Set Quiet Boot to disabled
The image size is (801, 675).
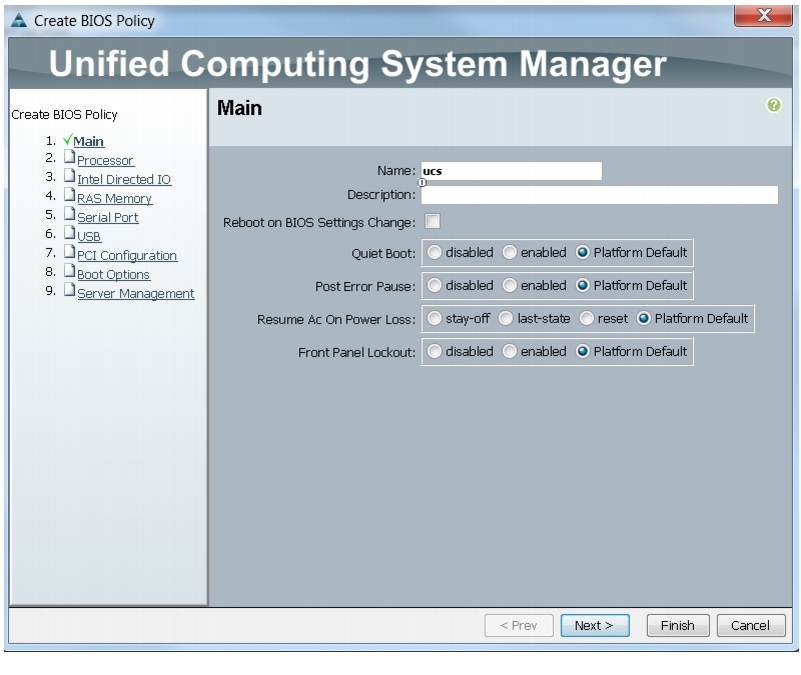tap(434, 252)
